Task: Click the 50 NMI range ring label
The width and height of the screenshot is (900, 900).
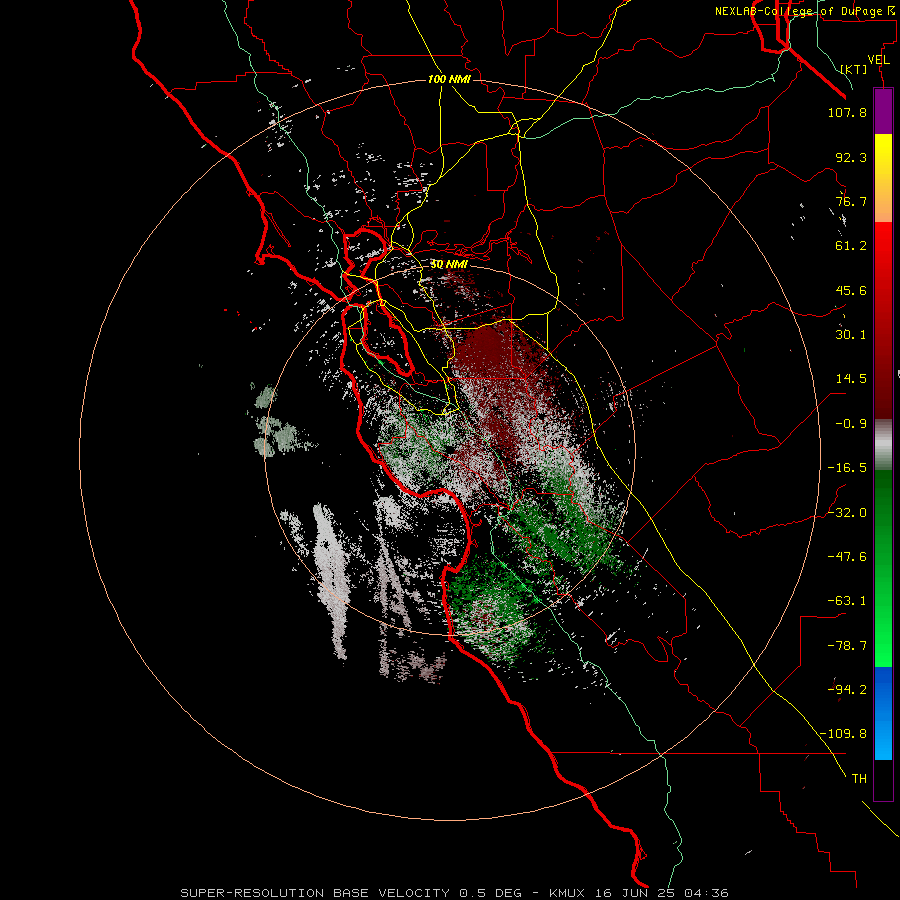Action: (449, 265)
